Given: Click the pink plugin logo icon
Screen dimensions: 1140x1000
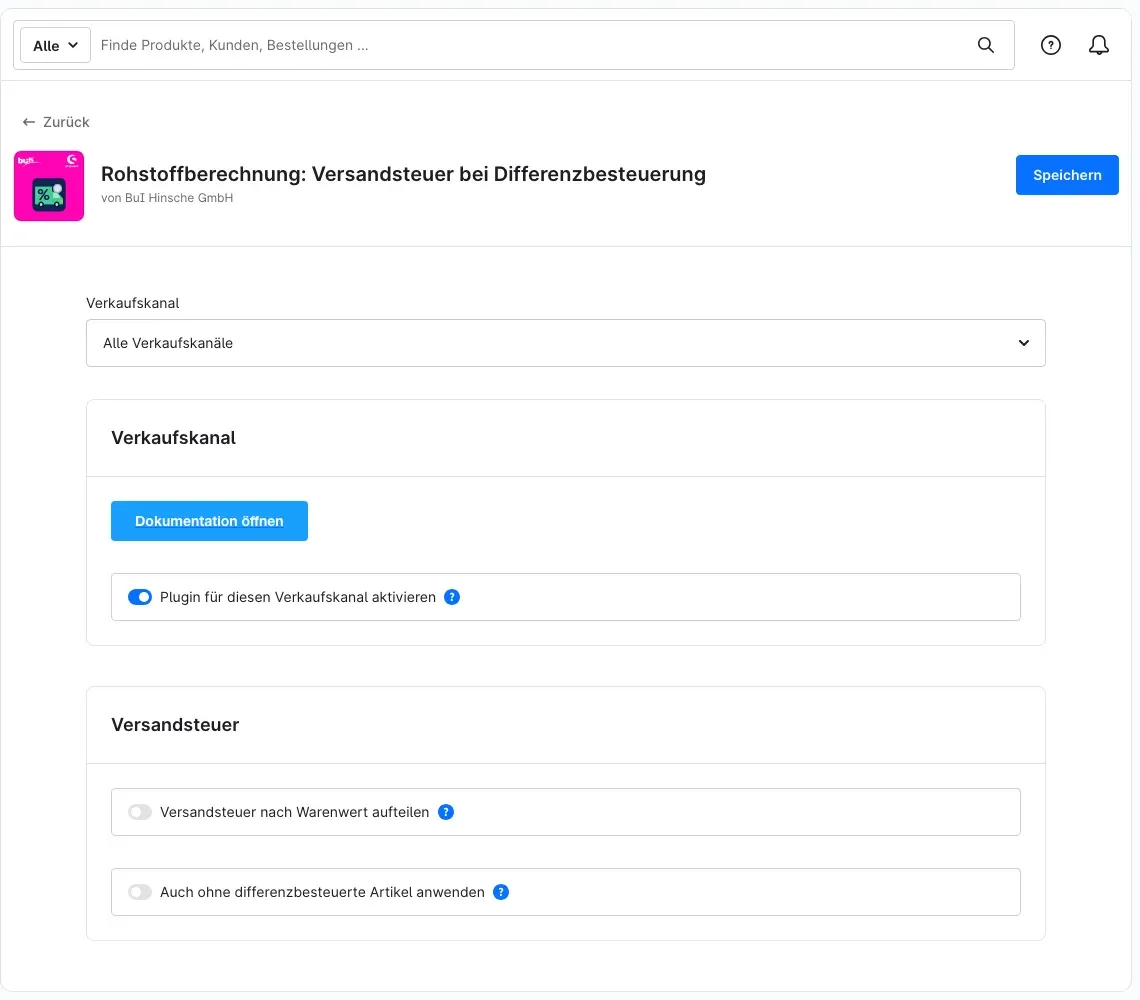Looking at the screenshot, I should 49,186.
